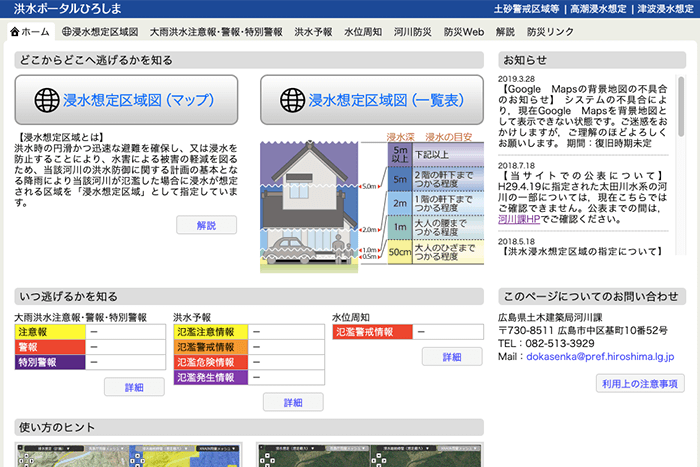Open the 利用上の注意事項 button
Viewport: 700px width, 467px height.
(x=640, y=382)
